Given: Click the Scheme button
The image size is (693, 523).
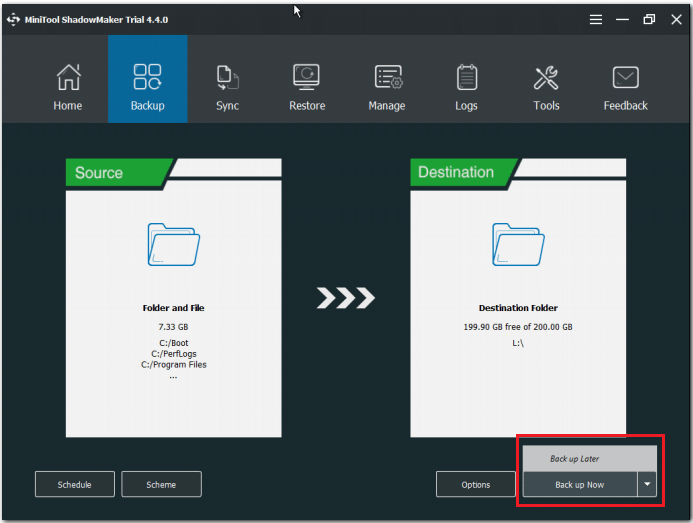Looking at the screenshot, I should (161, 485).
